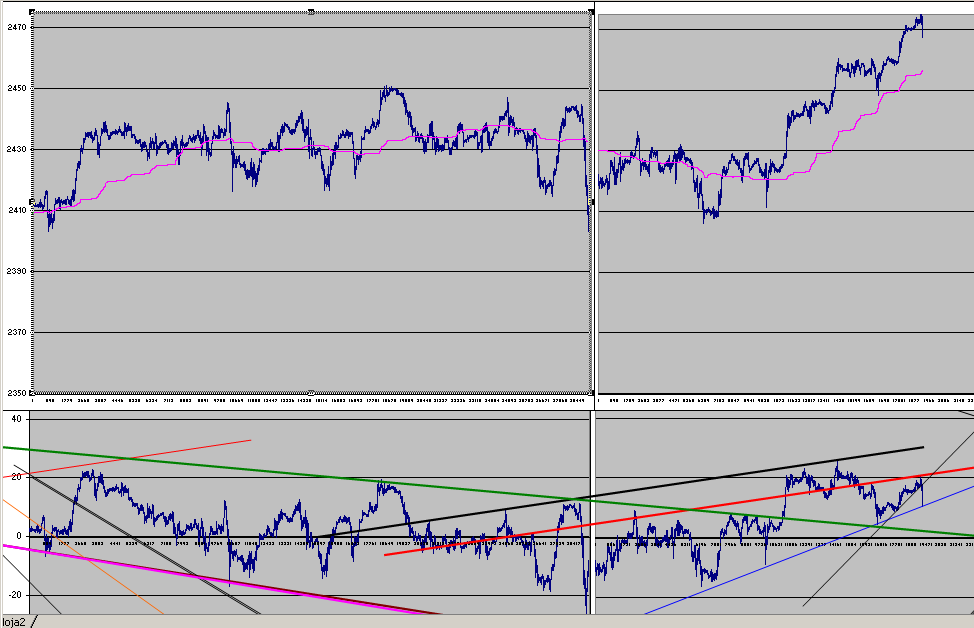Select the thick black ascending trend line
Screen dimensions: 974x628
point(621,494)
